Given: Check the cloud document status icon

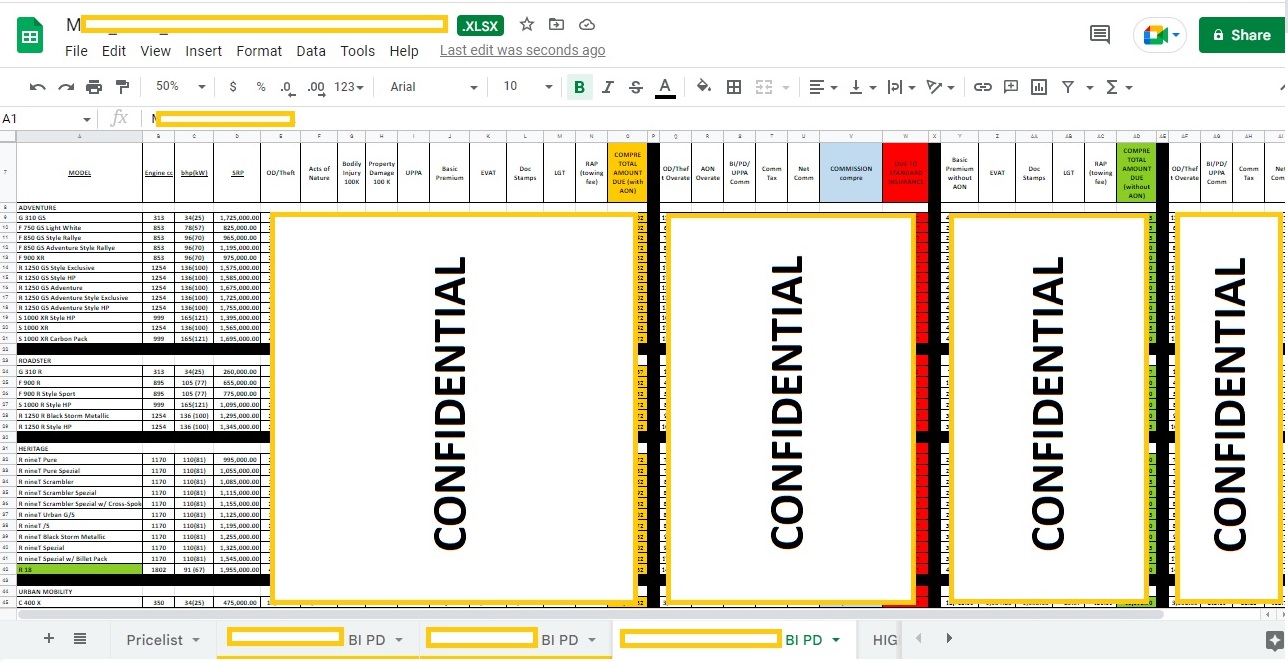Looking at the screenshot, I should 588,25.
